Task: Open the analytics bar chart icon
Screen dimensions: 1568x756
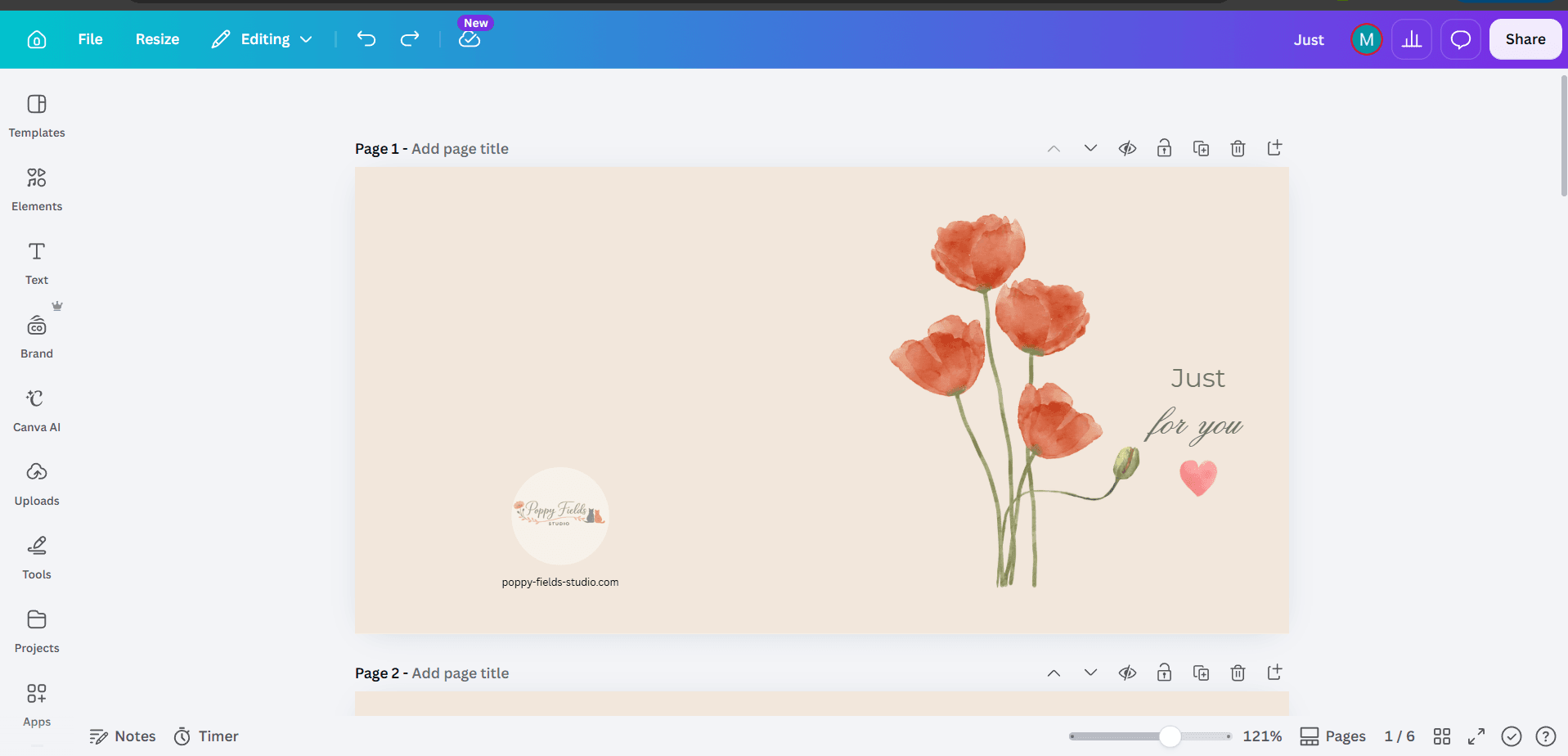Action: click(x=1412, y=39)
